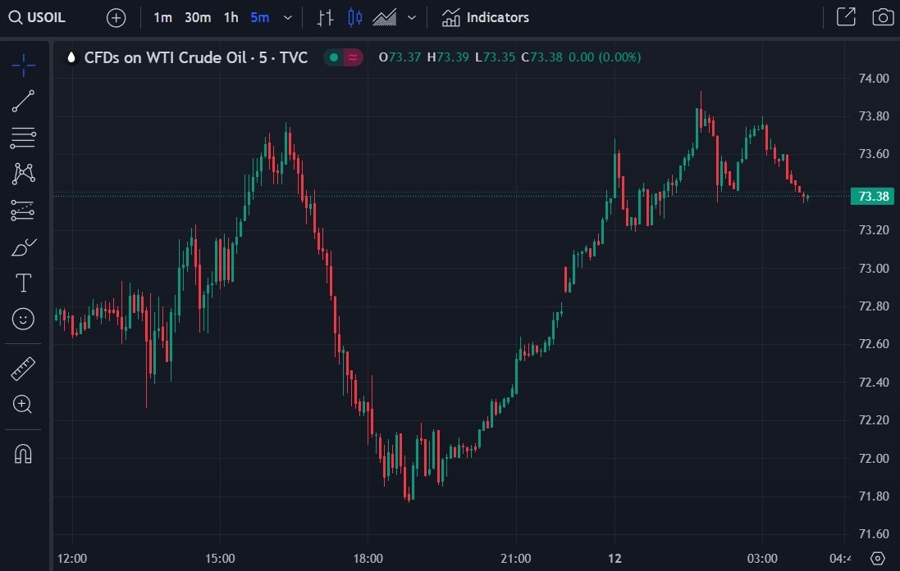Toggle magnet mode
The width and height of the screenshot is (900, 571).
click(23, 454)
